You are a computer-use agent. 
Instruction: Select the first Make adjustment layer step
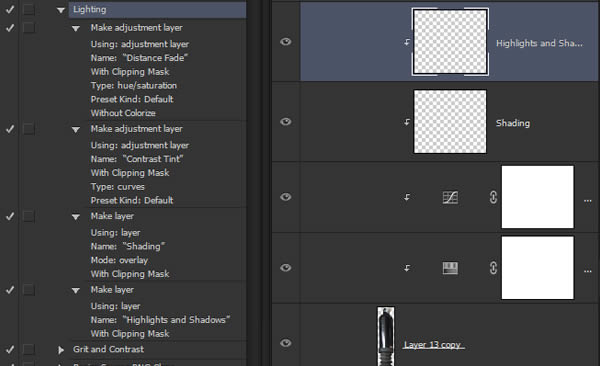136,28
